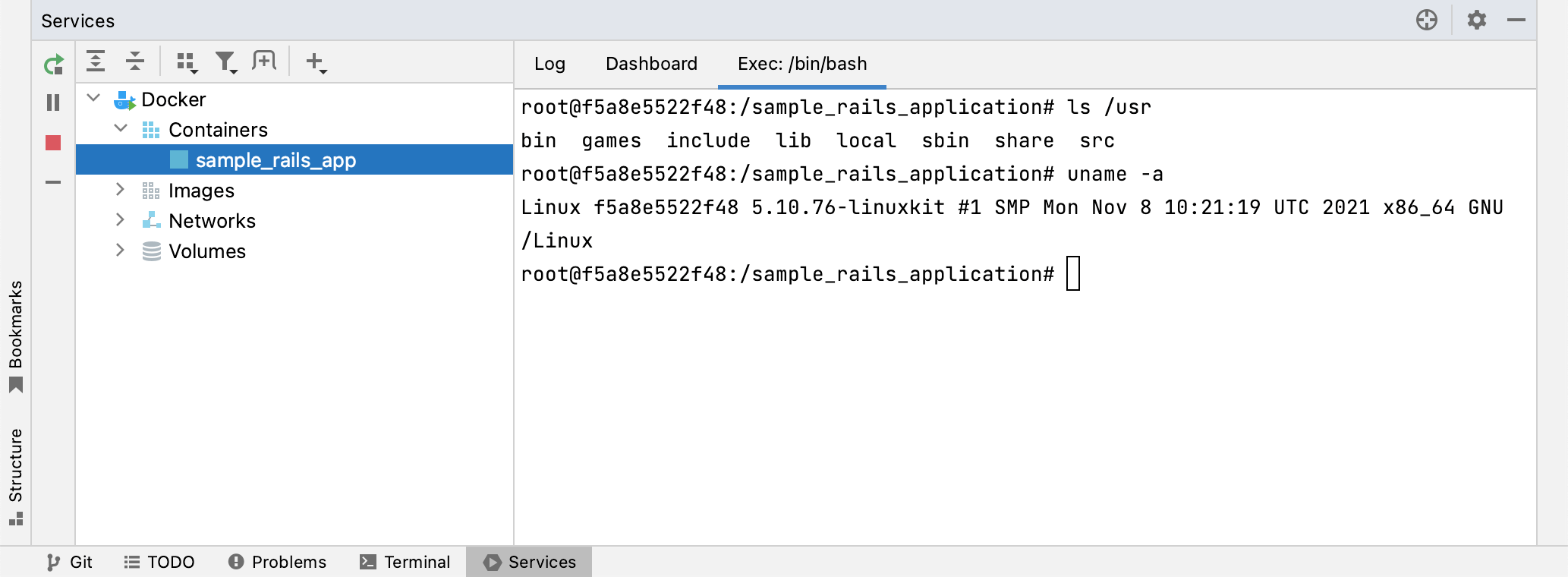The image size is (1568, 577).
Task: Expand the Volumes node
Action: 120,251
